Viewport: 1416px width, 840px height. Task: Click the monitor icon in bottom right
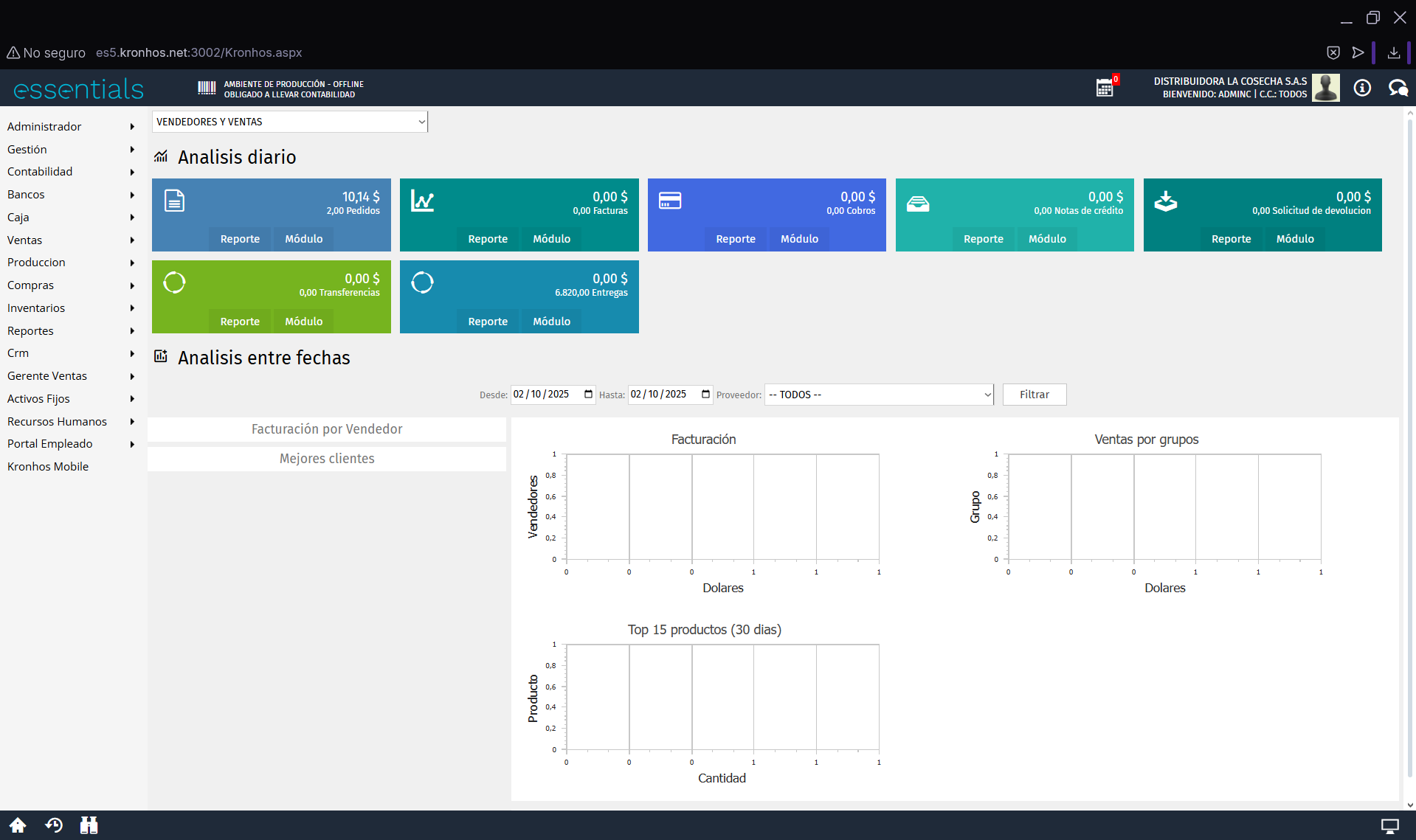pyautogui.click(x=1389, y=826)
